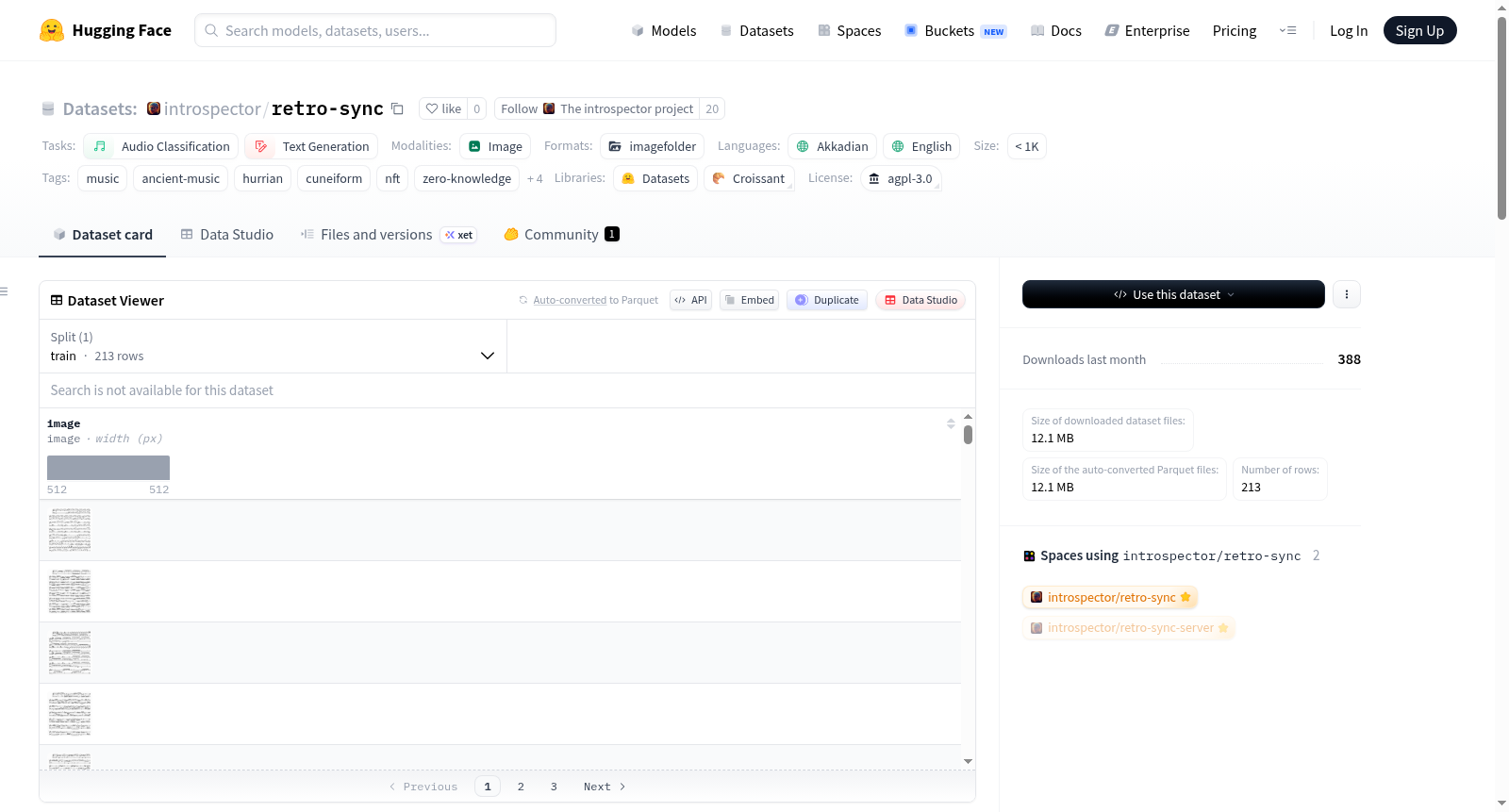The image size is (1509, 812).
Task: Switch to the Dataset card tab
Action: pos(102,234)
